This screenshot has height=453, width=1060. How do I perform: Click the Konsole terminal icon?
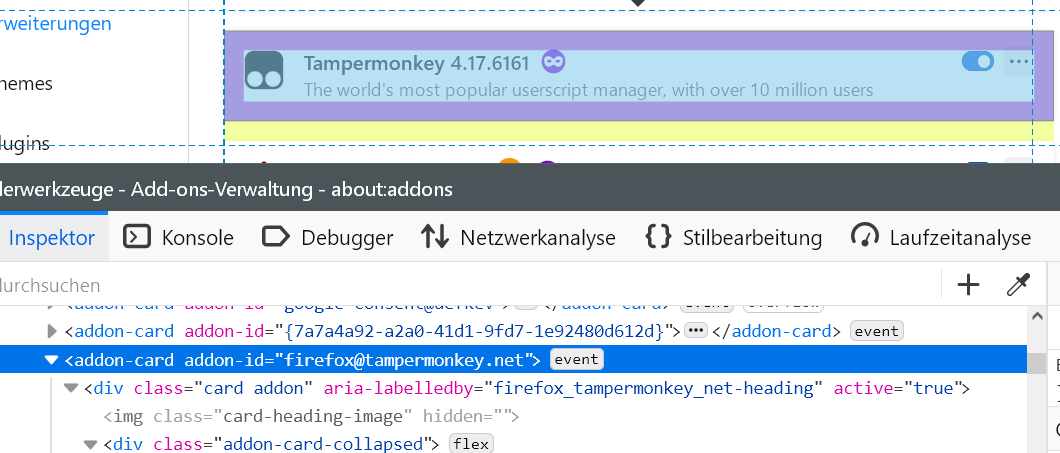click(137, 237)
